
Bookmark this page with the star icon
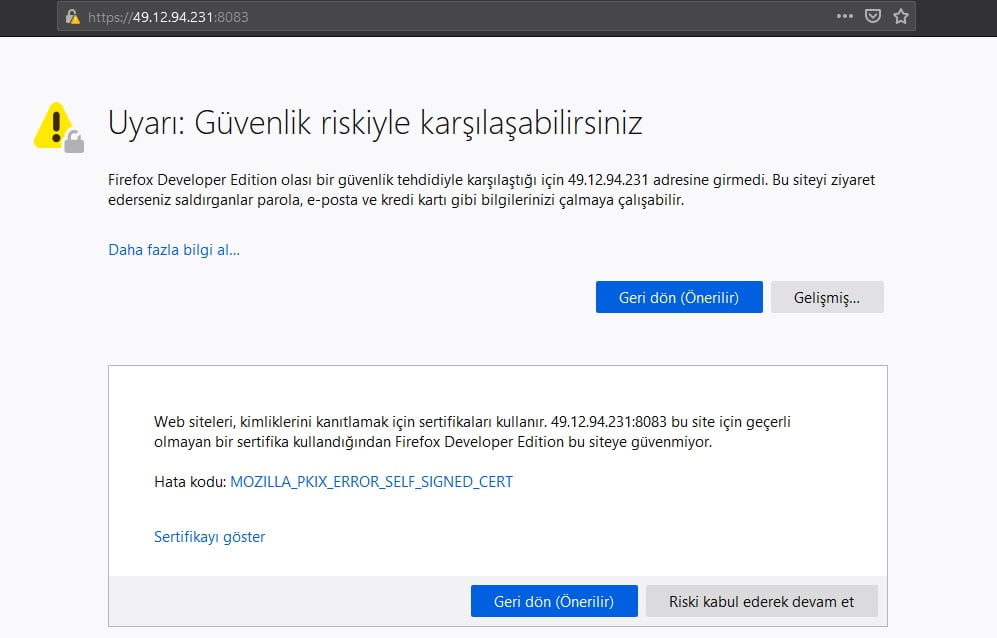point(900,17)
